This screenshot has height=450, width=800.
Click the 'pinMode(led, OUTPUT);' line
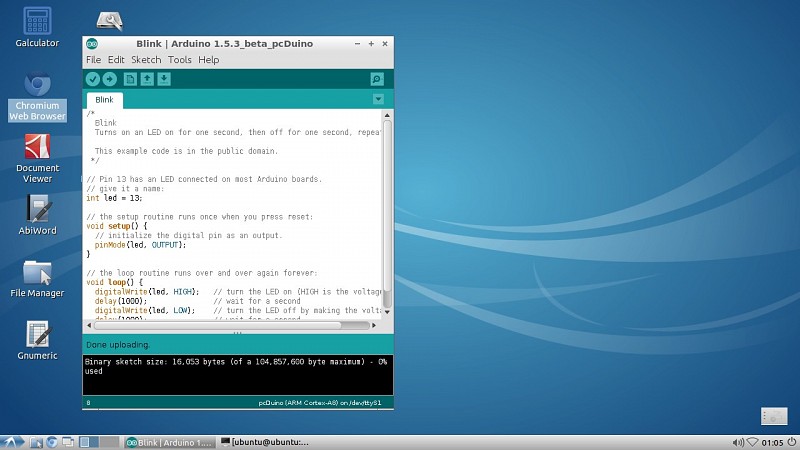[x=140, y=245]
